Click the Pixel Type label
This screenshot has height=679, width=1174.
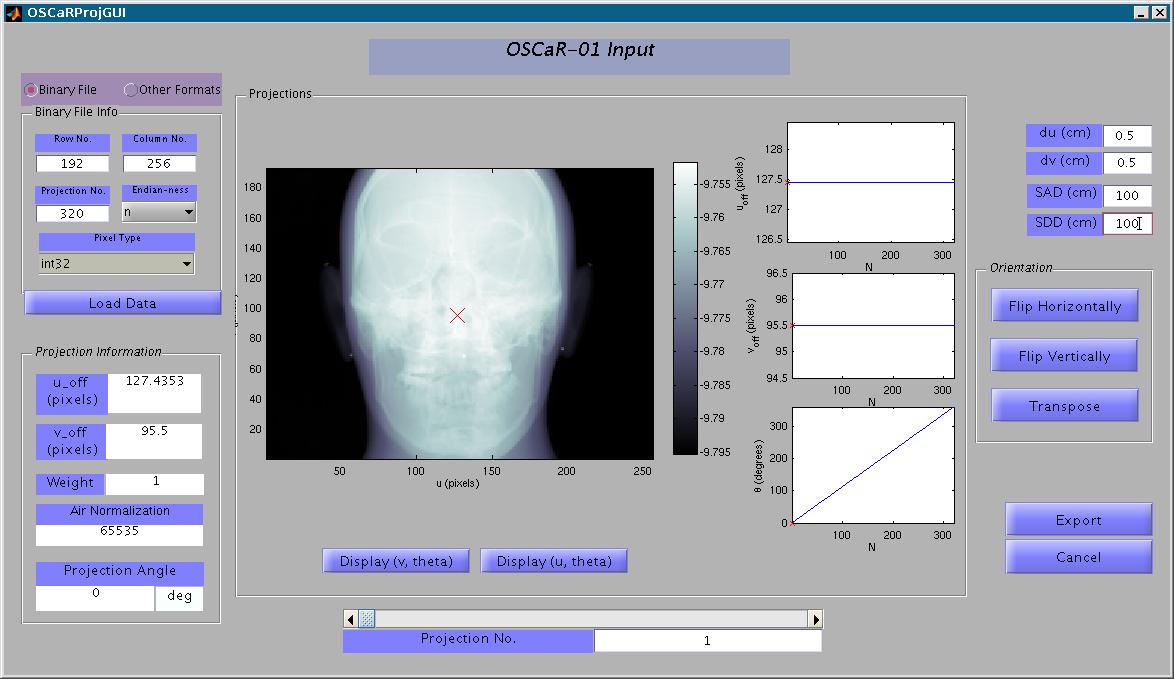[117, 241]
